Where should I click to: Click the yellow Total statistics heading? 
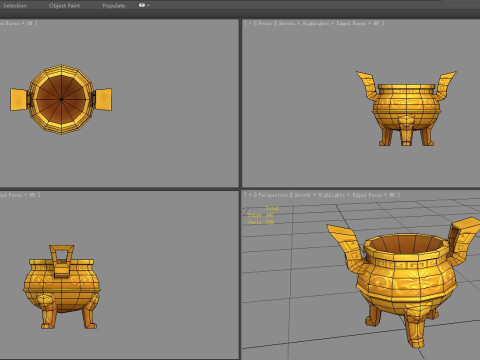pyautogui.click(x=272, y=208)
